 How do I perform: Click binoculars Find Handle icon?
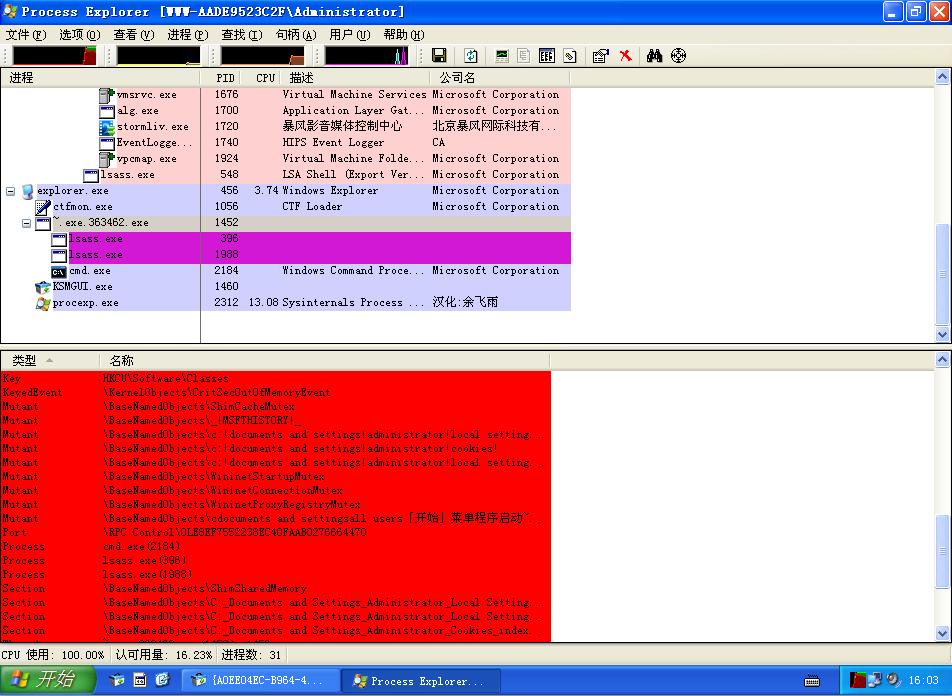[654, 56]
